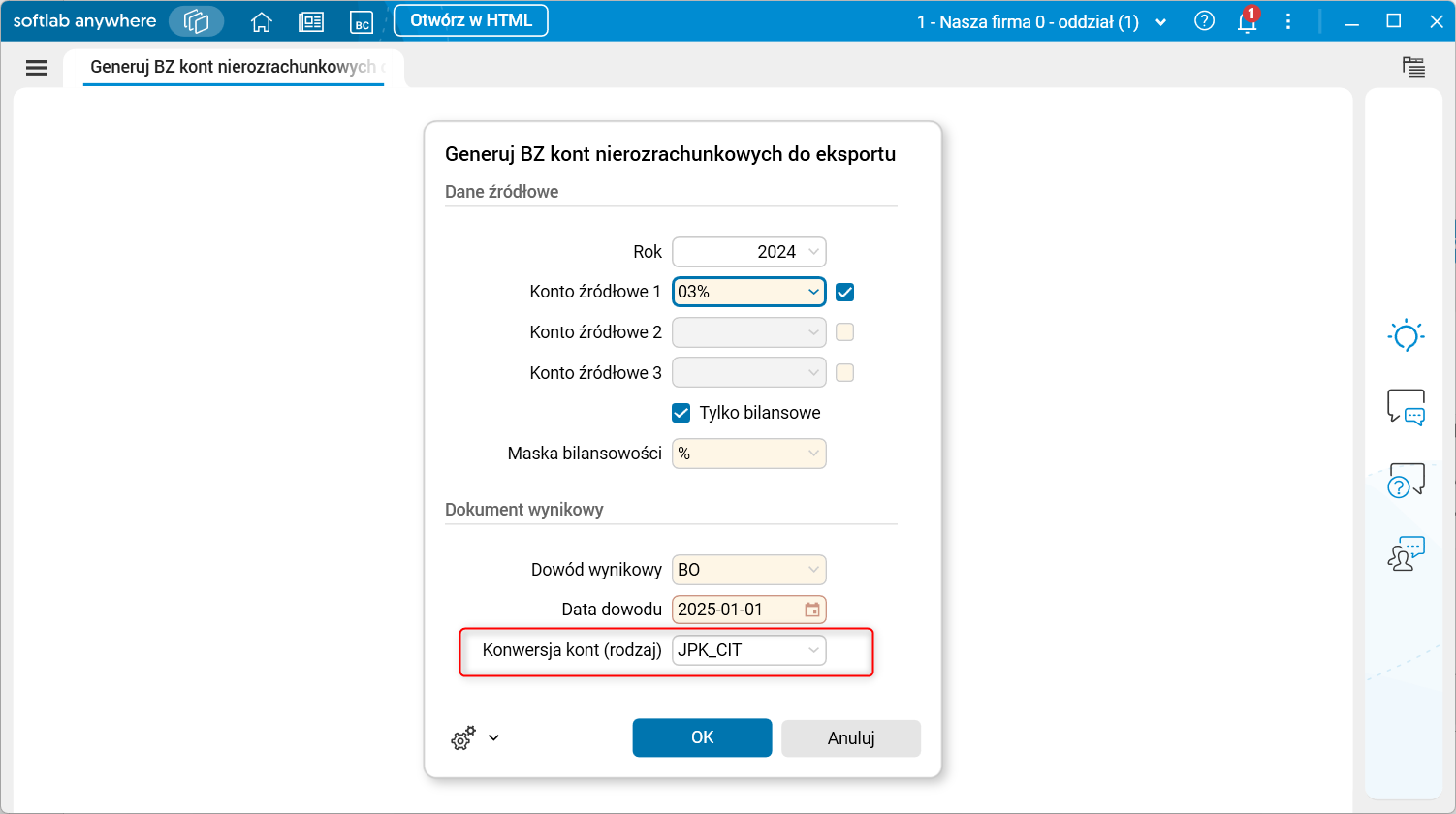Image resolution: width=1456 pixels, height=814 pixels.
Task: Open the Konwersja kont dropdown showing JPK_CIT
Action: (814, 649)
